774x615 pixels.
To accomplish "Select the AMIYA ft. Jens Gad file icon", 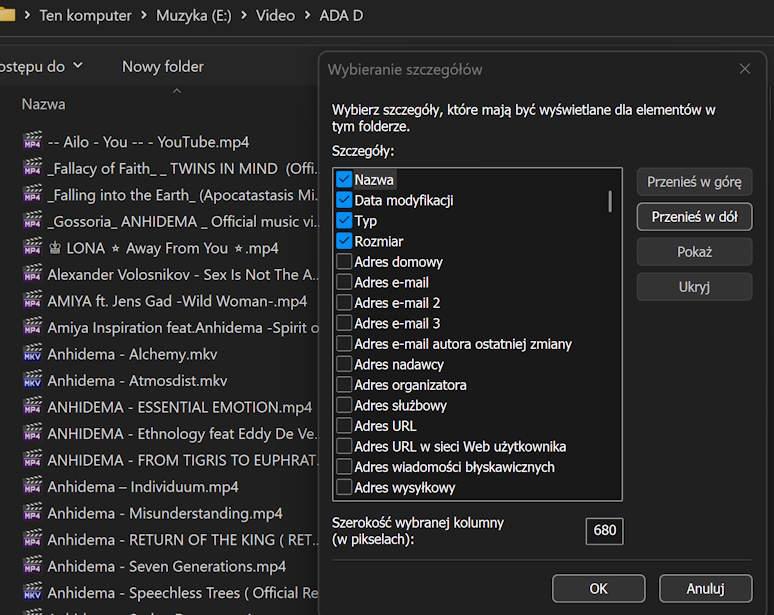I will tap(32, 301).
